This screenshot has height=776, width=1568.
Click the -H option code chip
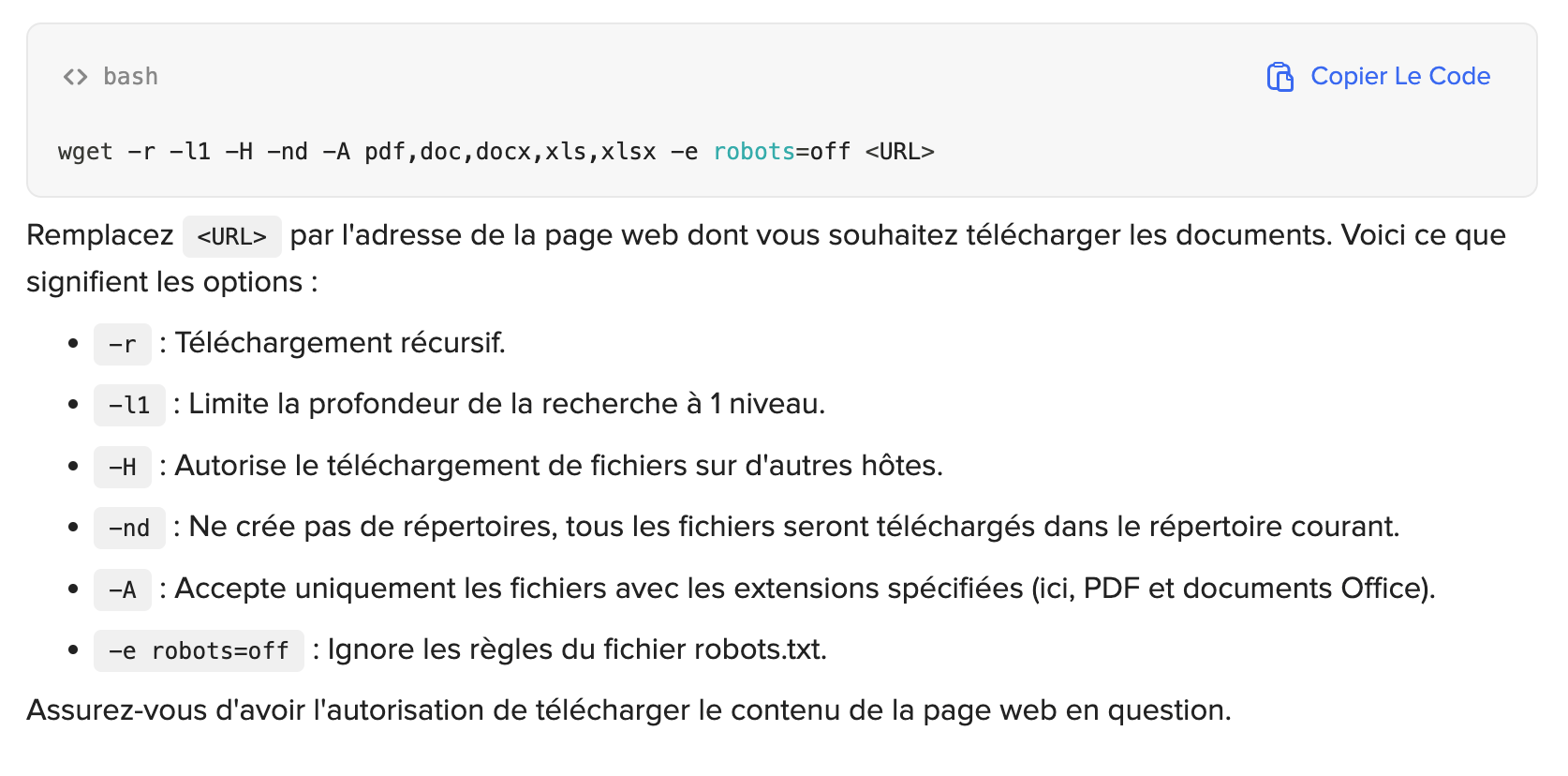pyautogui.click(x=123, y=467)
